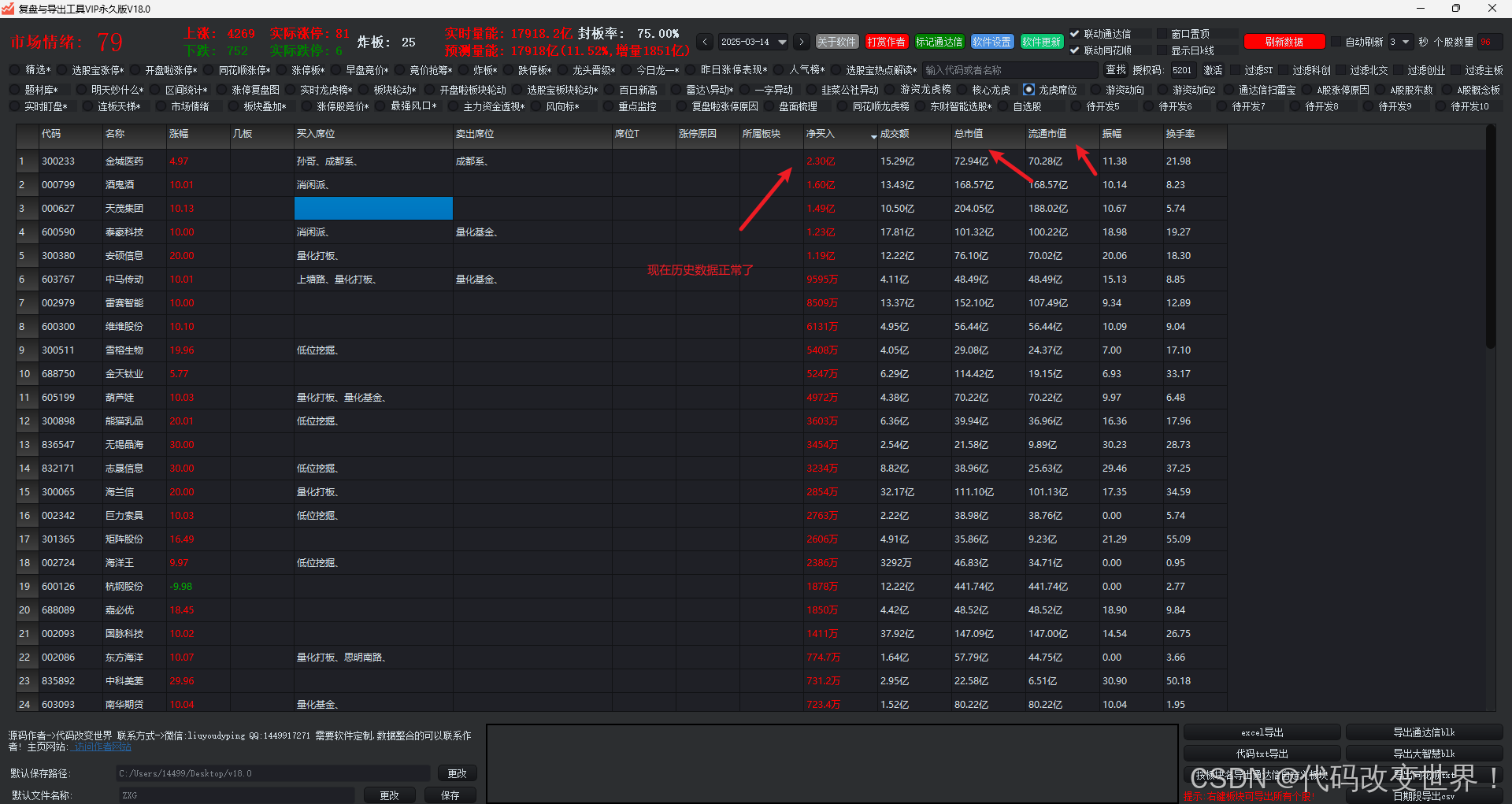
Task: Select the 自选股 radio option
Action: [x=1002, y=106]
